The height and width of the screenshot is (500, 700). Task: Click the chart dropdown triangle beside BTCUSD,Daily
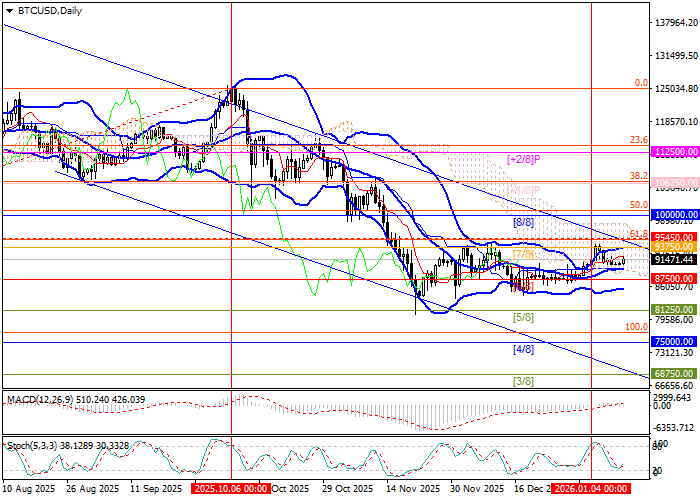pyautogui.click(x=7, y=10)
